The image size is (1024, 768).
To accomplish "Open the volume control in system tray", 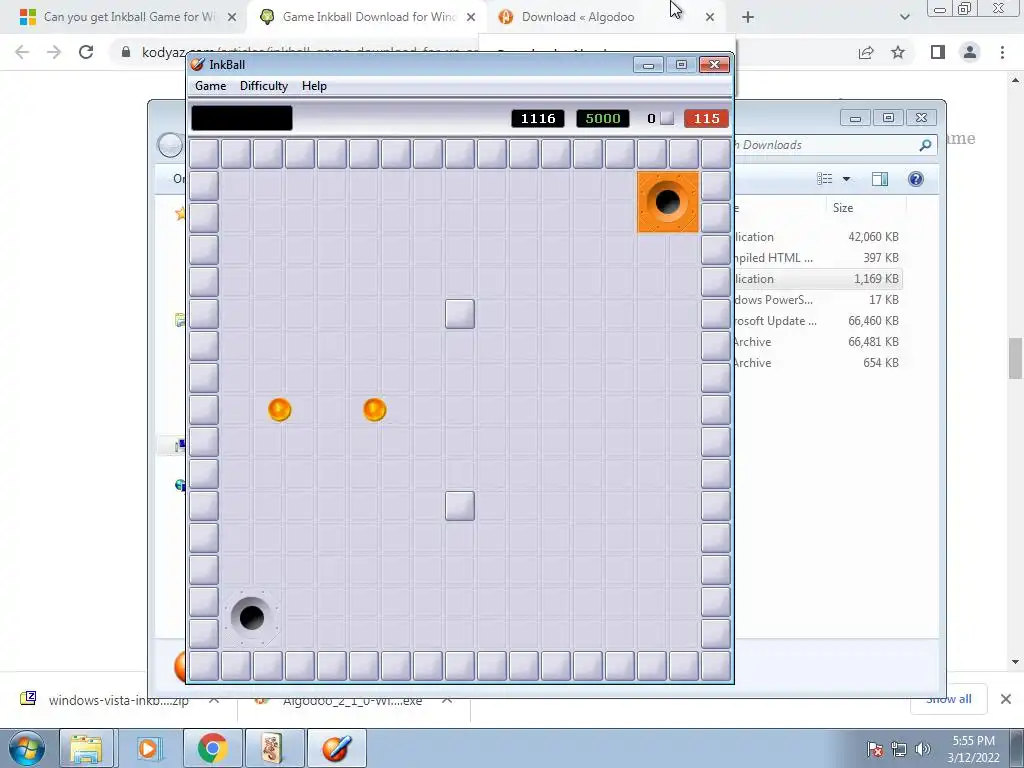I will coord(922,749).
